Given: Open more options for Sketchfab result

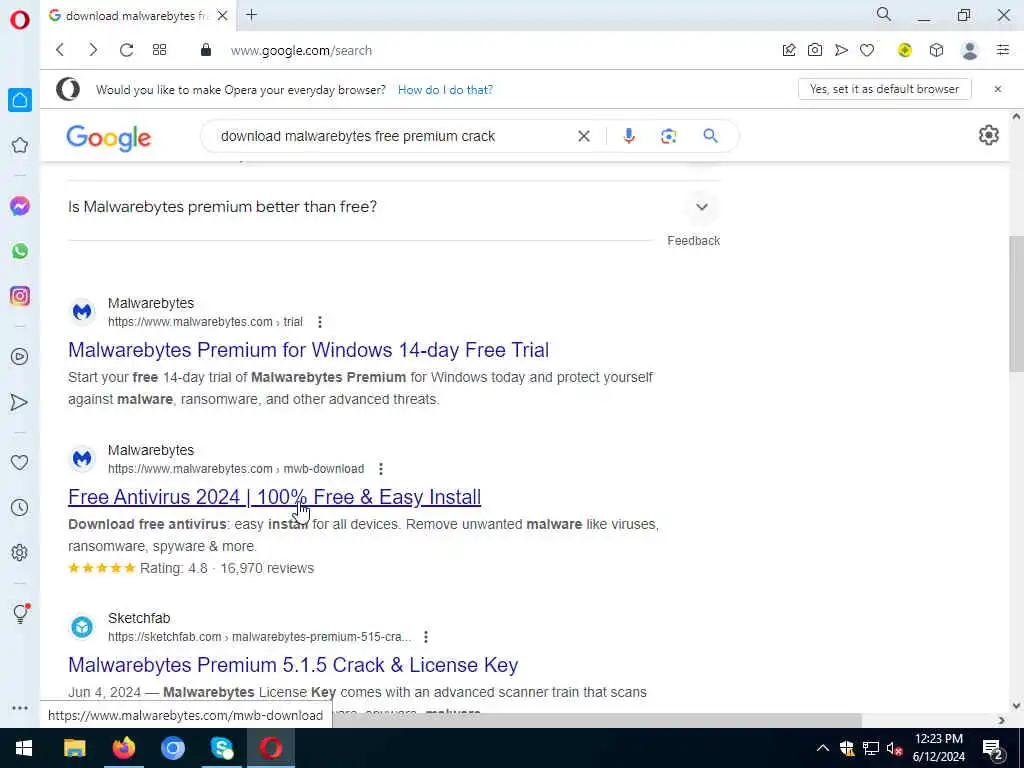Looking at the screenshot, I should click(426, 637).
